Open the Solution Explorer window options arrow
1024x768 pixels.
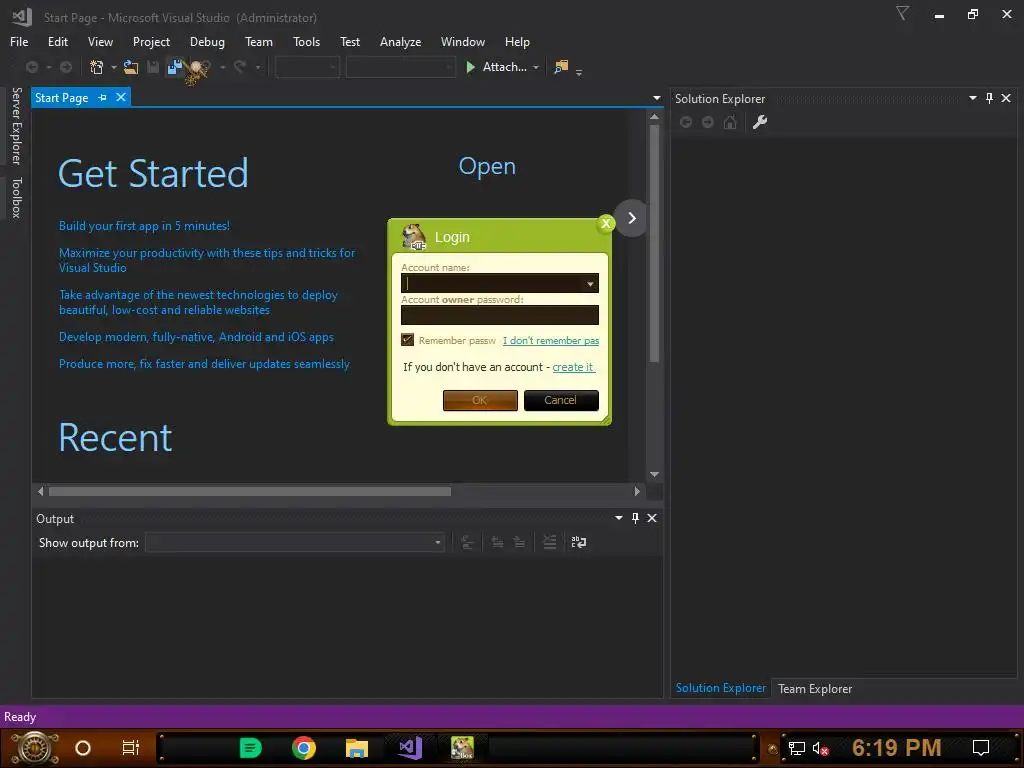tap(973, 98)
